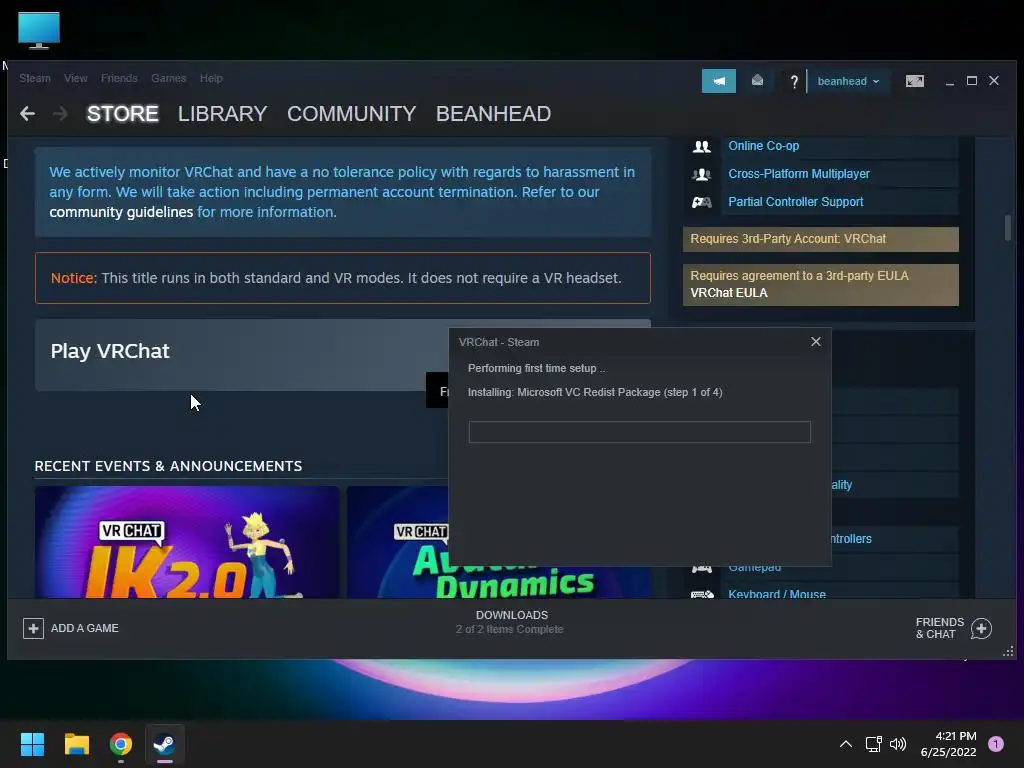1024x768 pixels.
Task: Open the Steam inbox envelope icon
Action: [757, 81]
